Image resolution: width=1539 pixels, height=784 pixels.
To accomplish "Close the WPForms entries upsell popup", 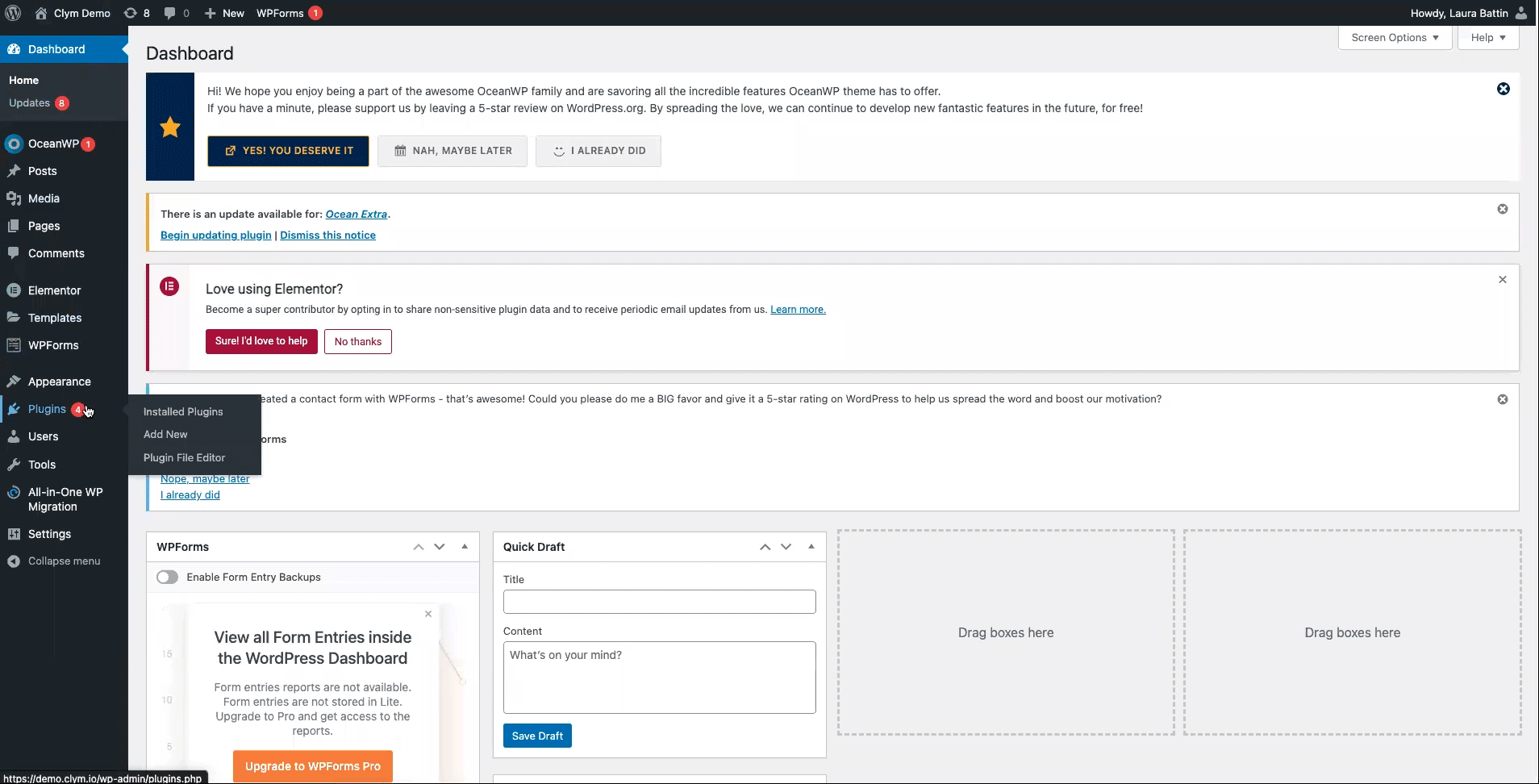I will (x=428, y=615).
